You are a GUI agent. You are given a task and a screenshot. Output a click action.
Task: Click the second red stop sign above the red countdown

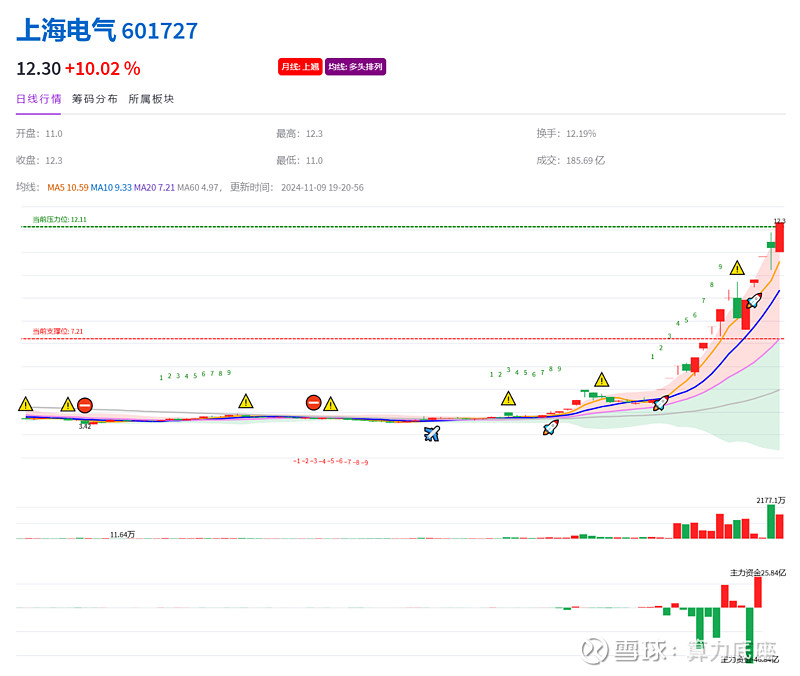pyautogui.click(x=314, y=403)
